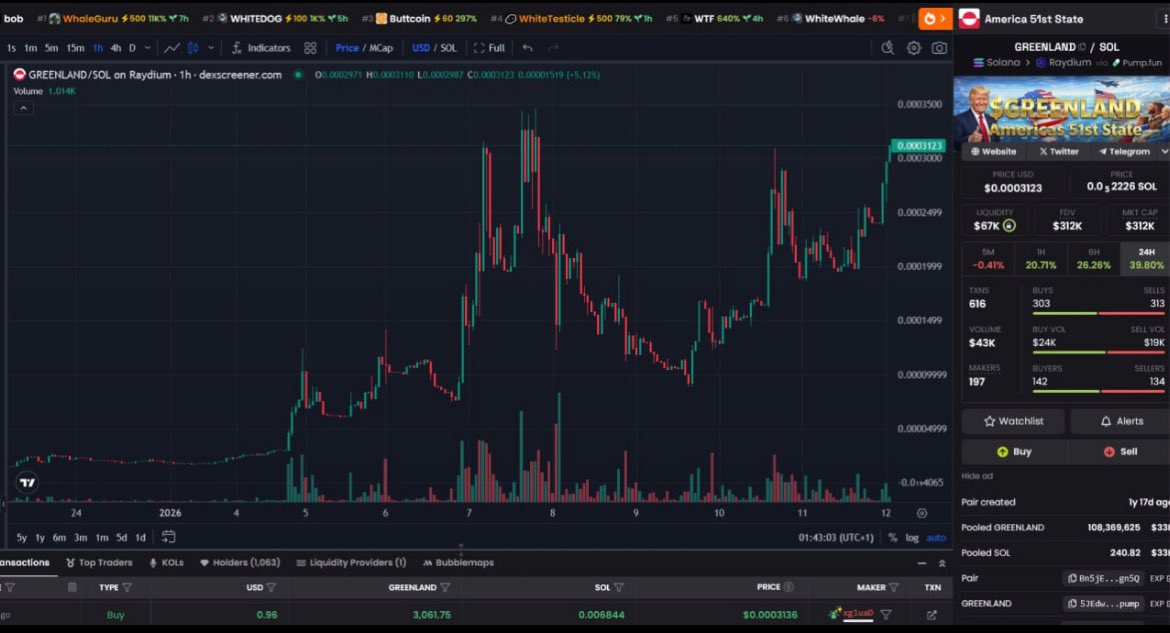Enter Full screen chart mode
1170x633 pixels.
pyautogui.click(x=489, y=48)
